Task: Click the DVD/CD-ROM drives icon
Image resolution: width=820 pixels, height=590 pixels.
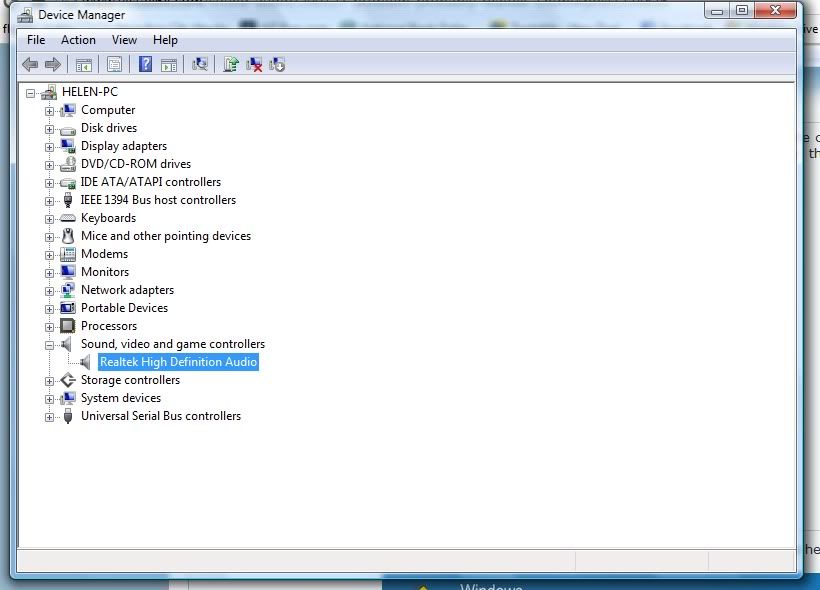Action: 67,164
